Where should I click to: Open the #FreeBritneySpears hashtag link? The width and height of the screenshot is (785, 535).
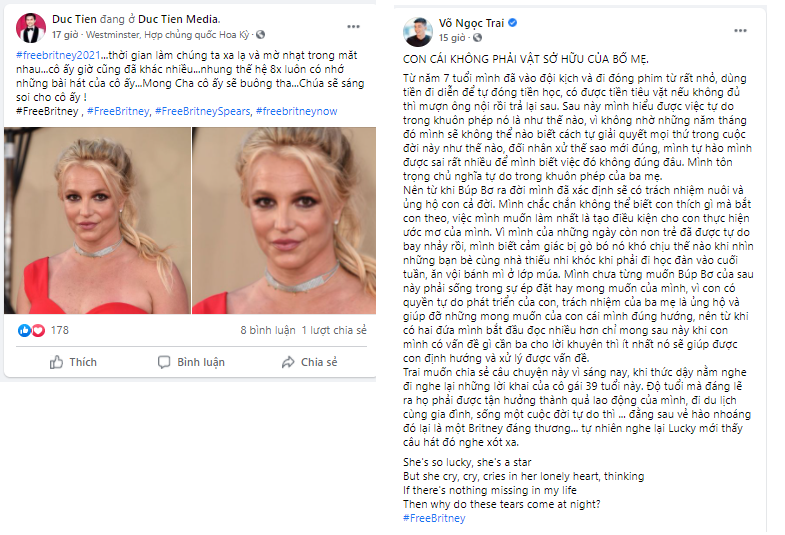tap(202, 111)
